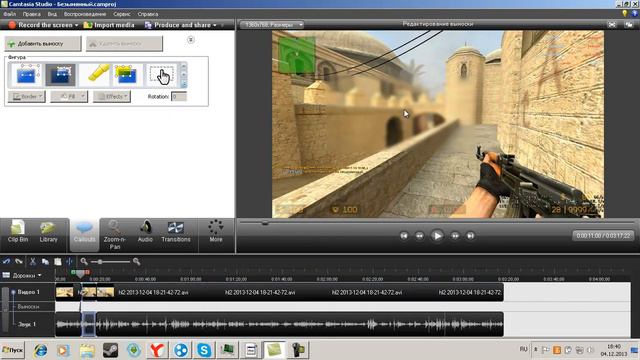Select the Видео 1 track label

29,292
